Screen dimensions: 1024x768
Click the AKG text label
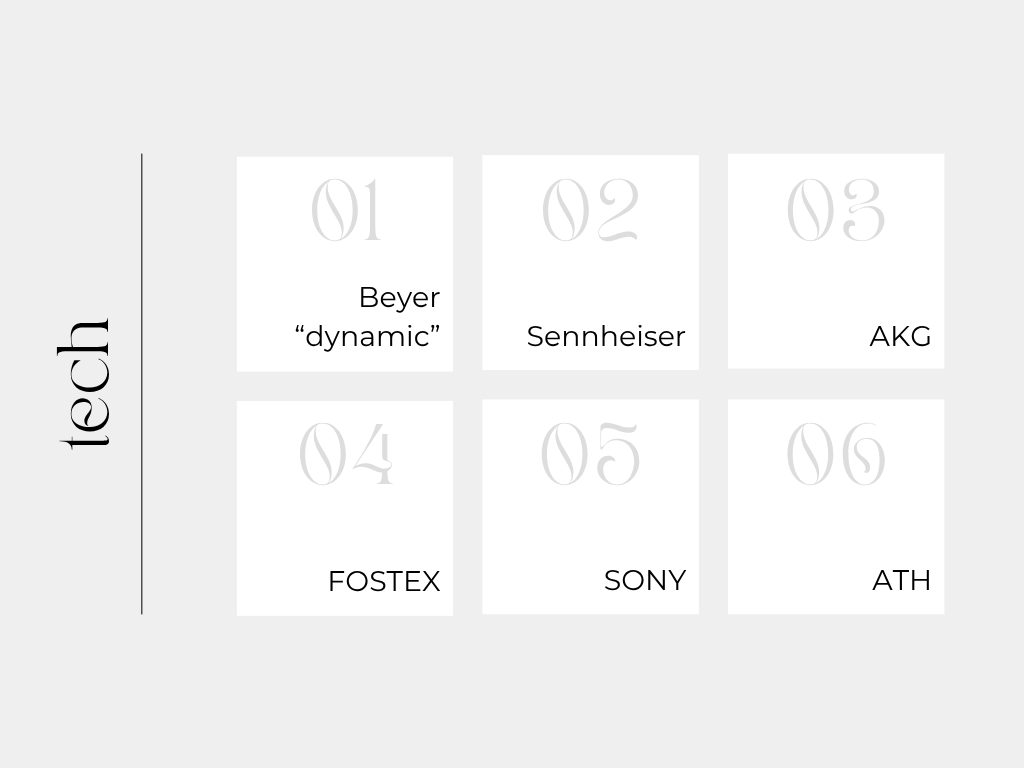[x=900, y=336]
